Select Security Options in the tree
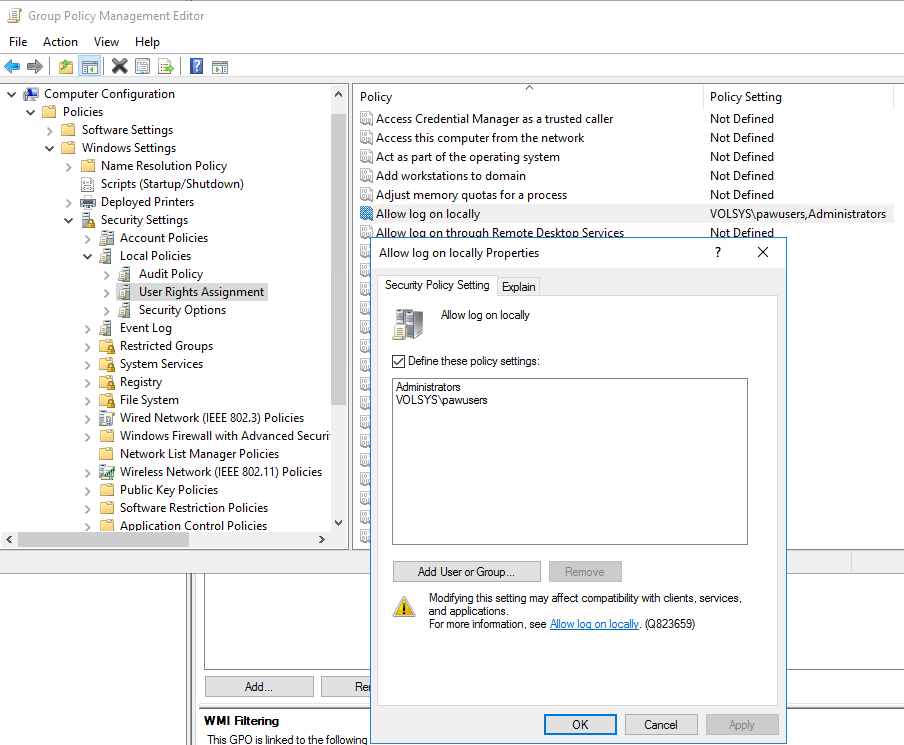904x745 pixels. click(x=182, y=310)
